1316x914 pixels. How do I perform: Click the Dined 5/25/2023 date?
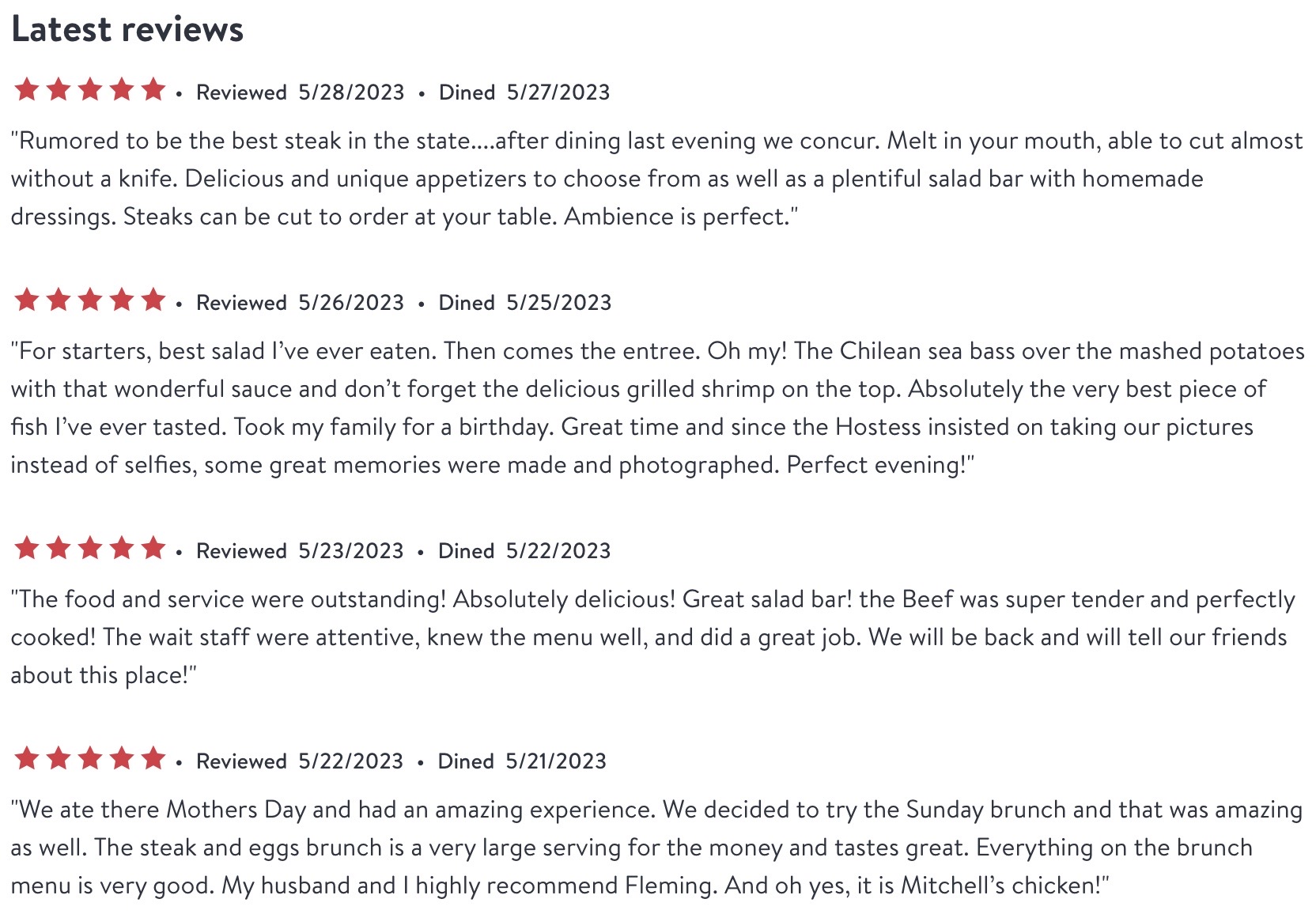click(525, 303)
